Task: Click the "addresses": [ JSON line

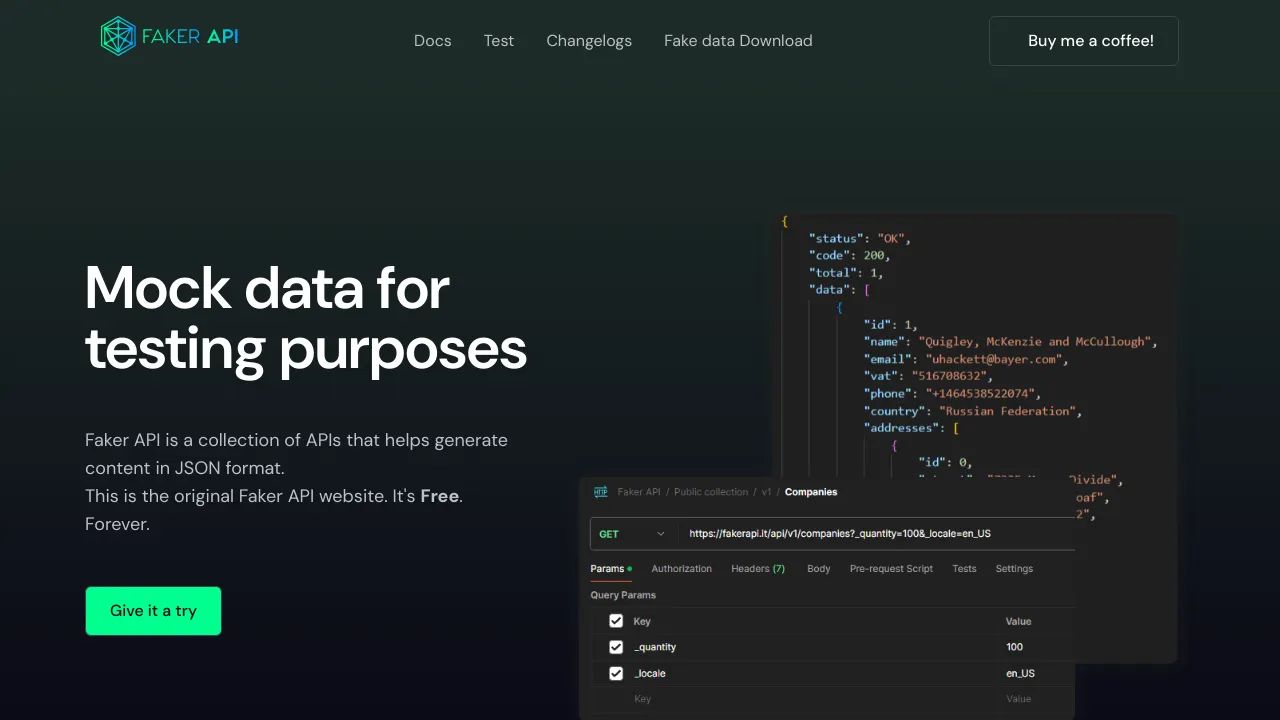Action: click(x=912, y=428)
